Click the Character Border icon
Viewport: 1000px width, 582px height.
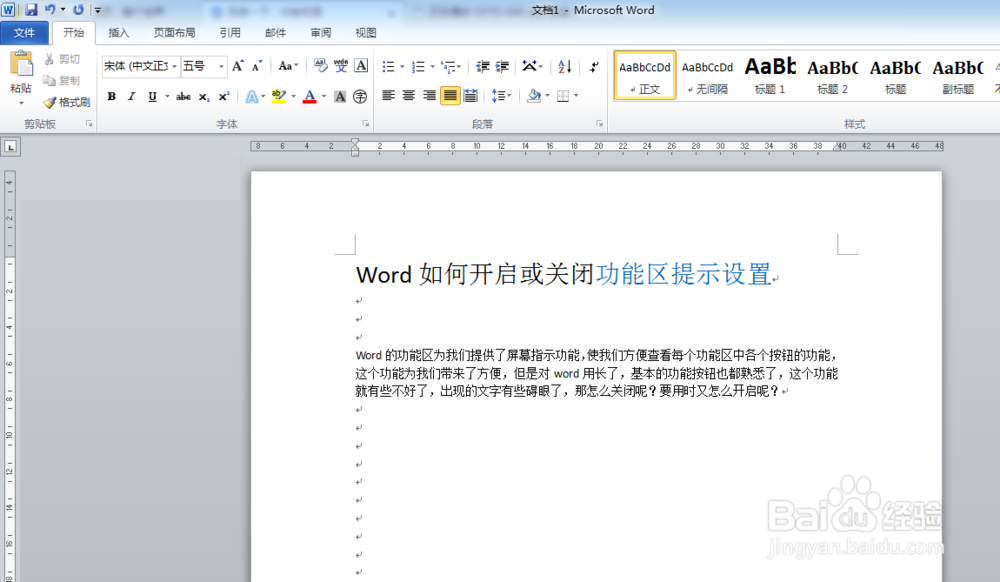pos(361,66)
